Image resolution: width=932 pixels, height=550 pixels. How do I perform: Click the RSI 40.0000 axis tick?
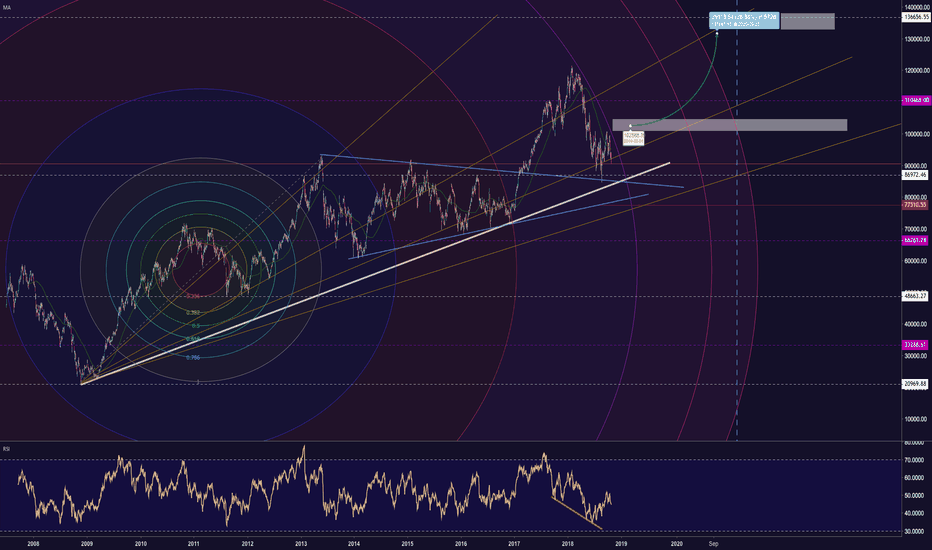click(914, 513)
